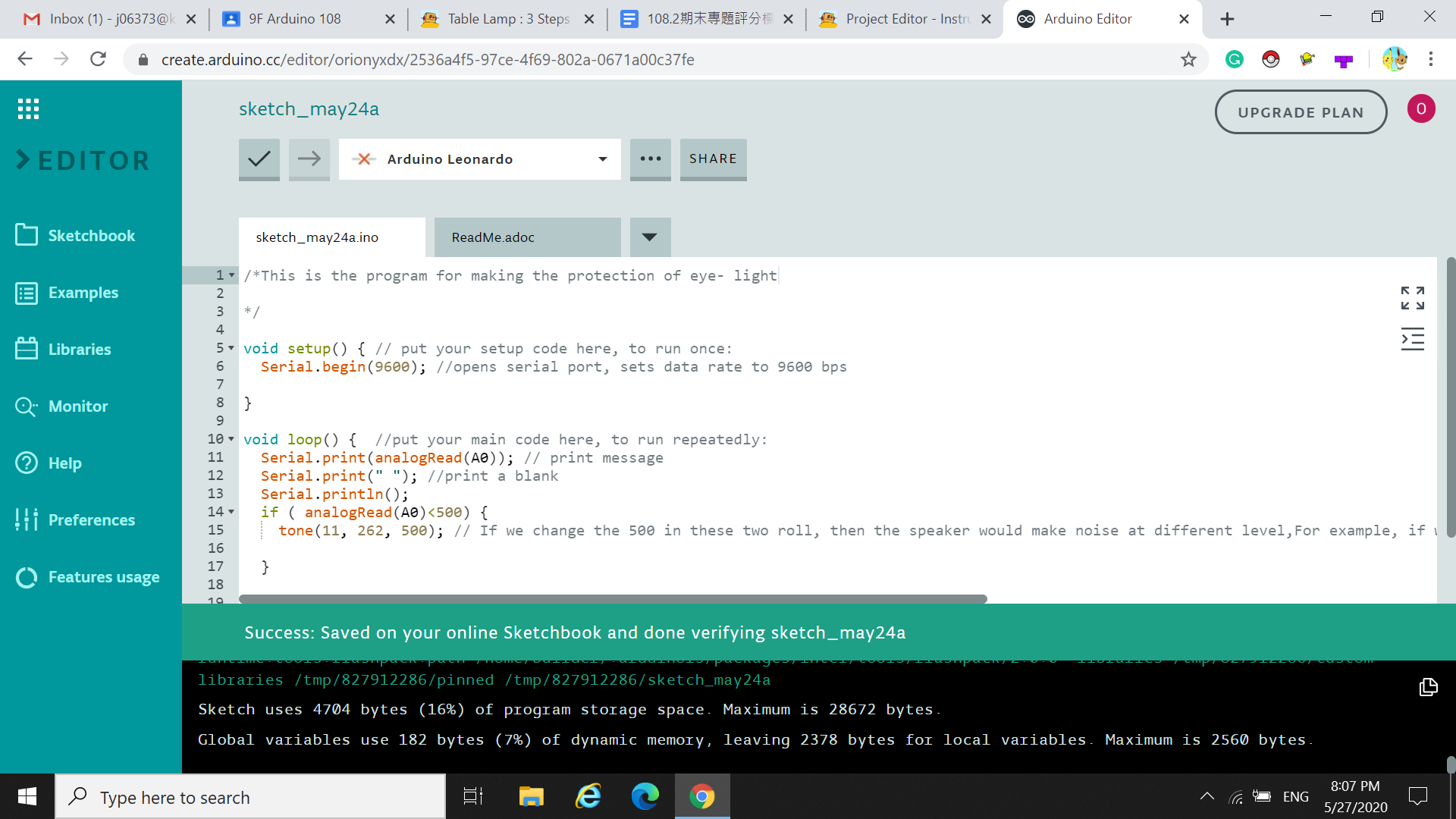The height and width of the screenshot is (819, 1456).
Task: Click the Windows taskbar search box
Action: (x=250, y=797)
